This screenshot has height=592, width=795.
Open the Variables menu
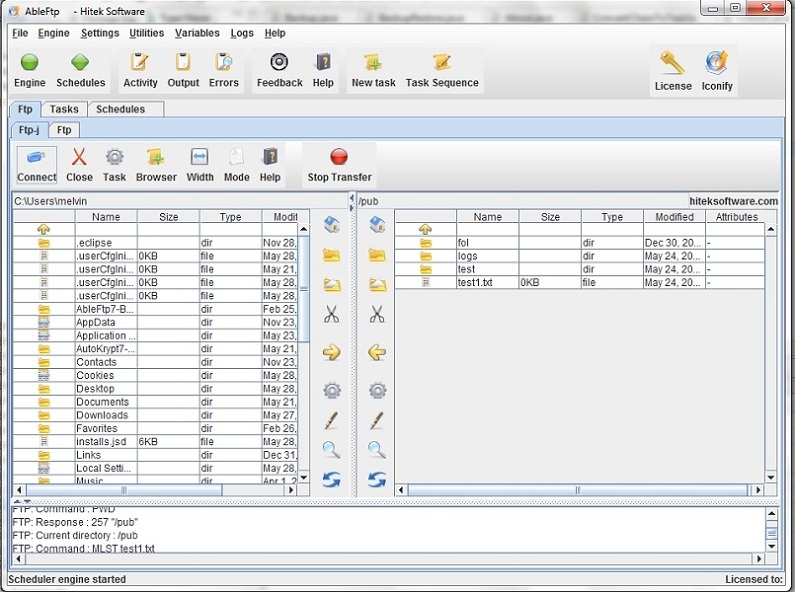[197, 33]
